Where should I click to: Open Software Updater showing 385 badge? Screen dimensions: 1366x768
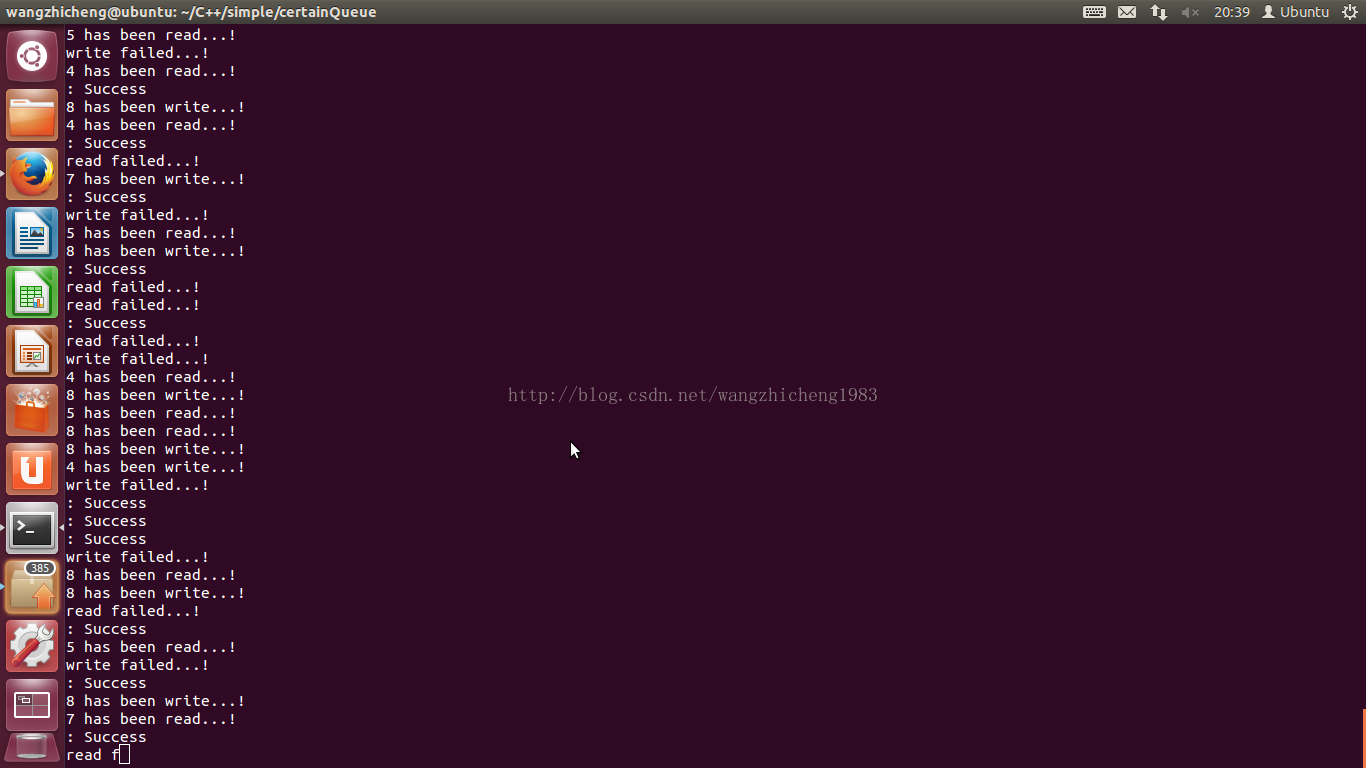pos(32,587)
